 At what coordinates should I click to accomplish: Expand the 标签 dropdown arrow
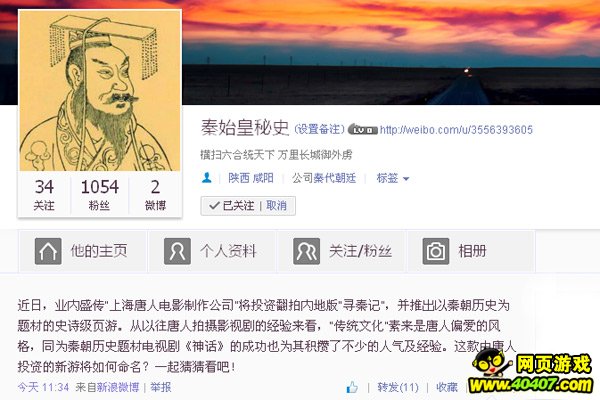(406, 179)
